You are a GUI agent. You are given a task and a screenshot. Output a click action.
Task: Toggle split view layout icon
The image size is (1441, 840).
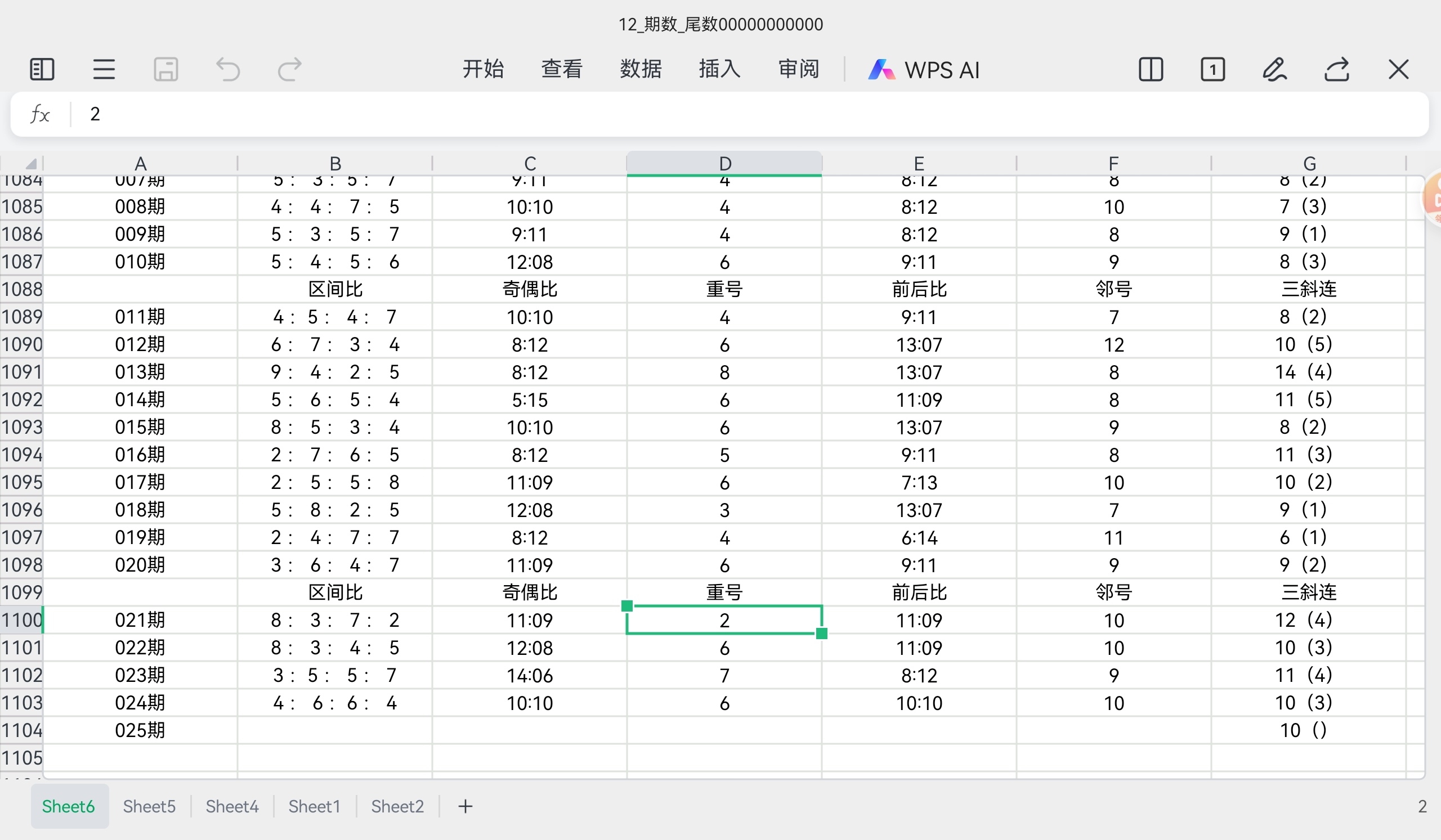(x=1151, y=70)
